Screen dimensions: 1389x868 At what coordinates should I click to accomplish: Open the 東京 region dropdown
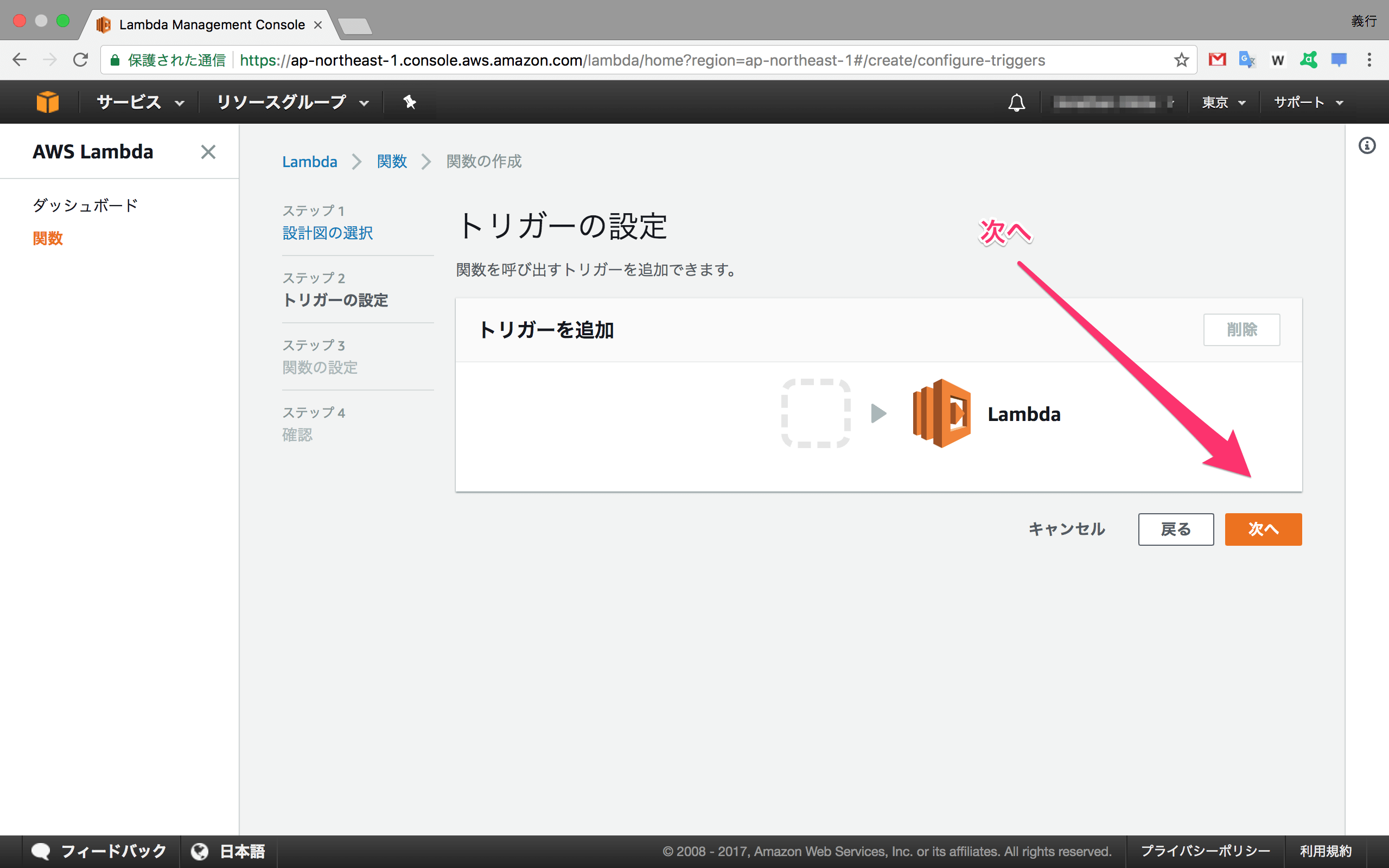point(1224,102)
